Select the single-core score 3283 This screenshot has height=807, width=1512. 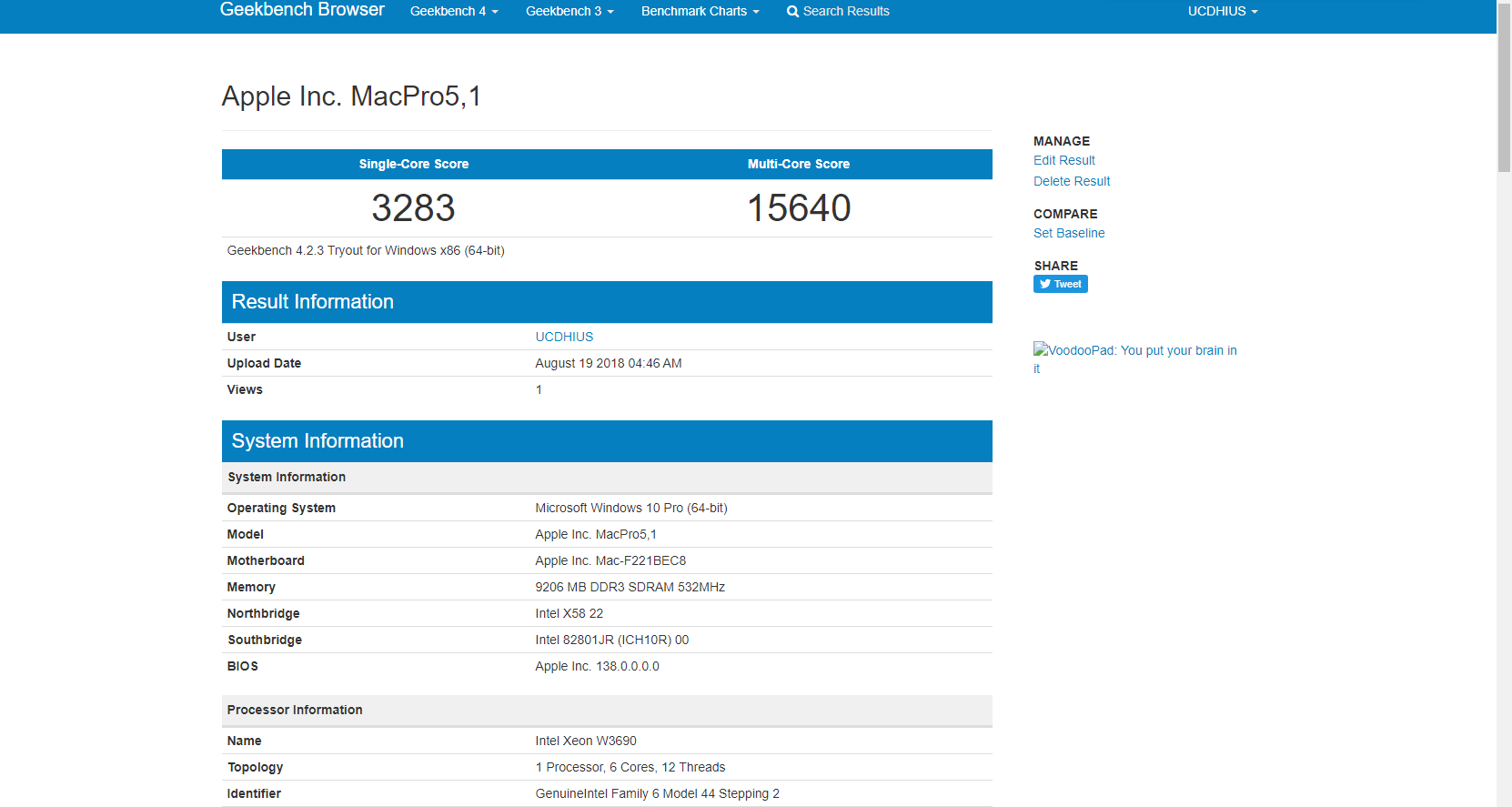[413, 207]
